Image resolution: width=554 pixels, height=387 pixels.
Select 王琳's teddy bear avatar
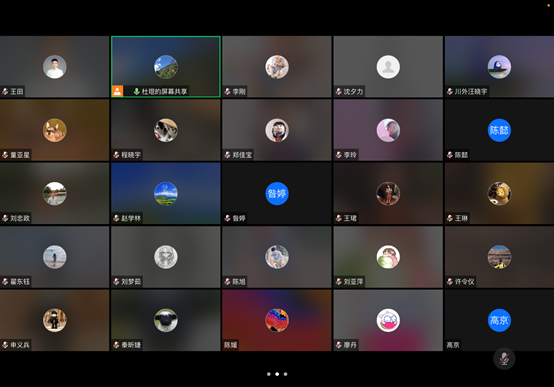[499, 193]
